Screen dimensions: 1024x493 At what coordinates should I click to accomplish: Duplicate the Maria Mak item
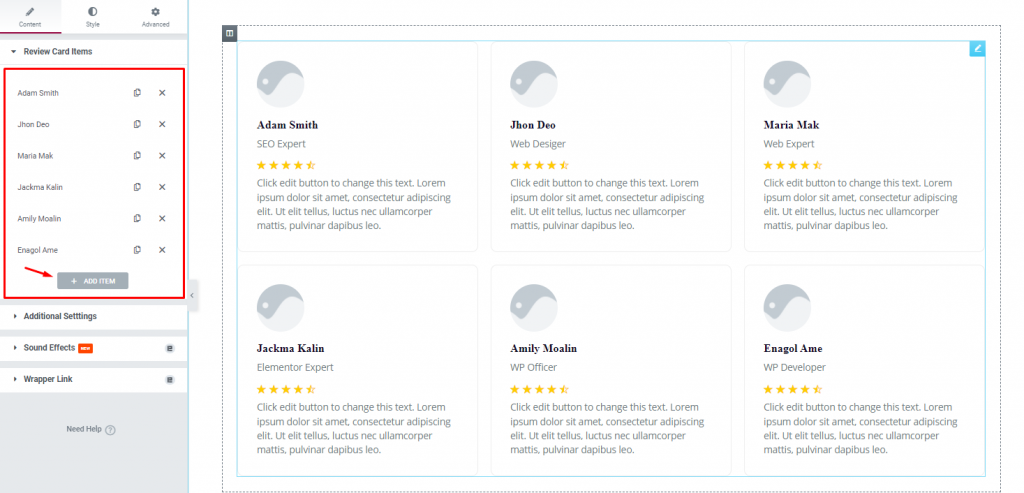coord(137,155)
